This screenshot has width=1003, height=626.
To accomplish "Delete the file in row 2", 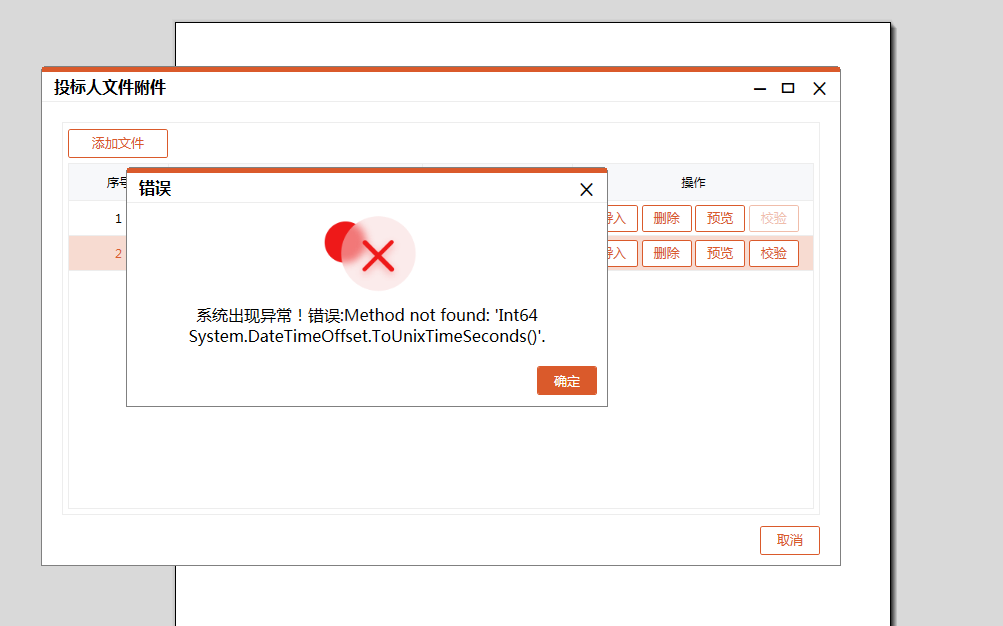I will [666, 253].
